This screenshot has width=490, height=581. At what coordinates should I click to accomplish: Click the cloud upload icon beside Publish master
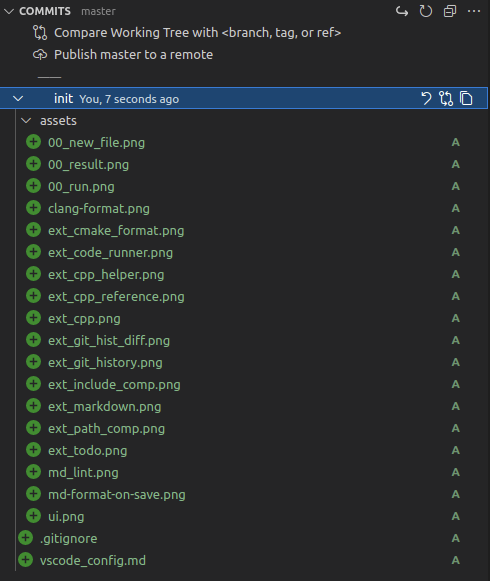(40, 55)
